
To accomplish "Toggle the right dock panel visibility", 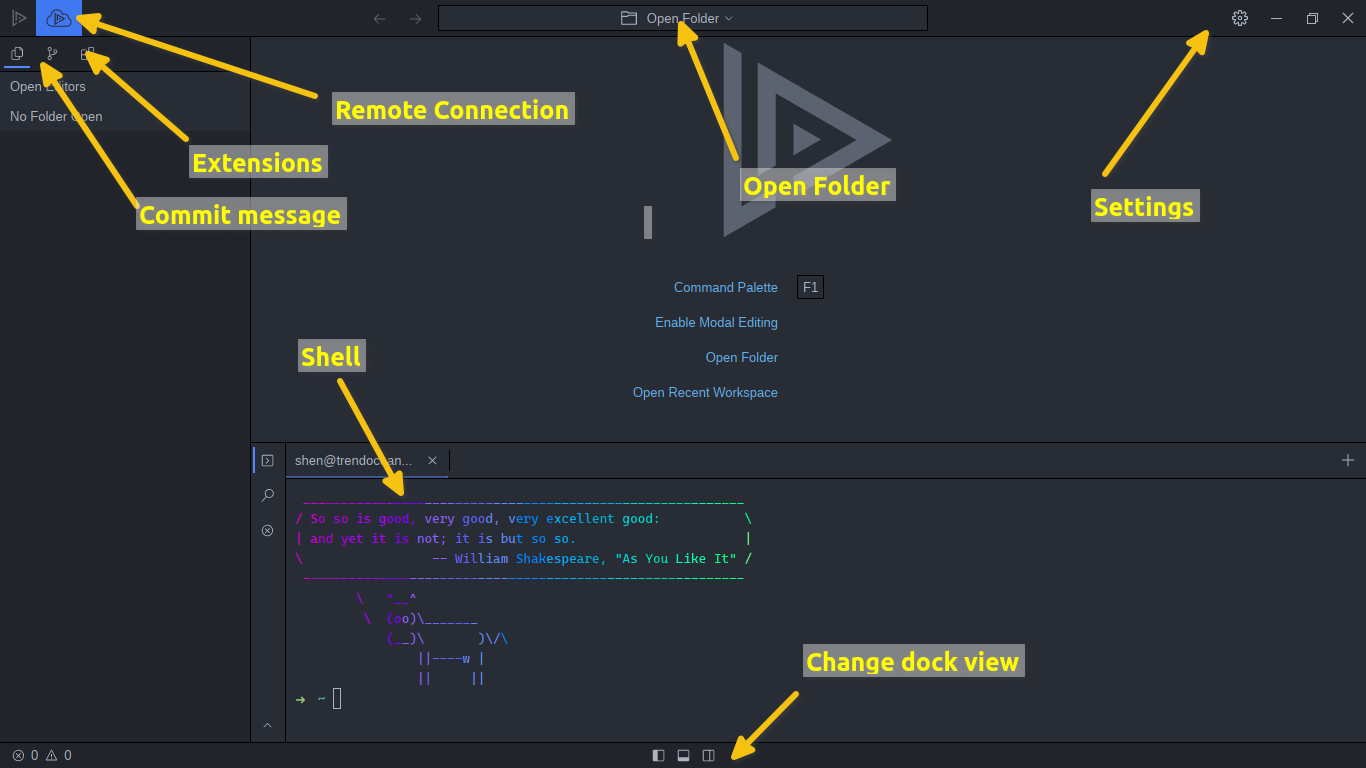I will pyautogui.click(x=708, y=755).
